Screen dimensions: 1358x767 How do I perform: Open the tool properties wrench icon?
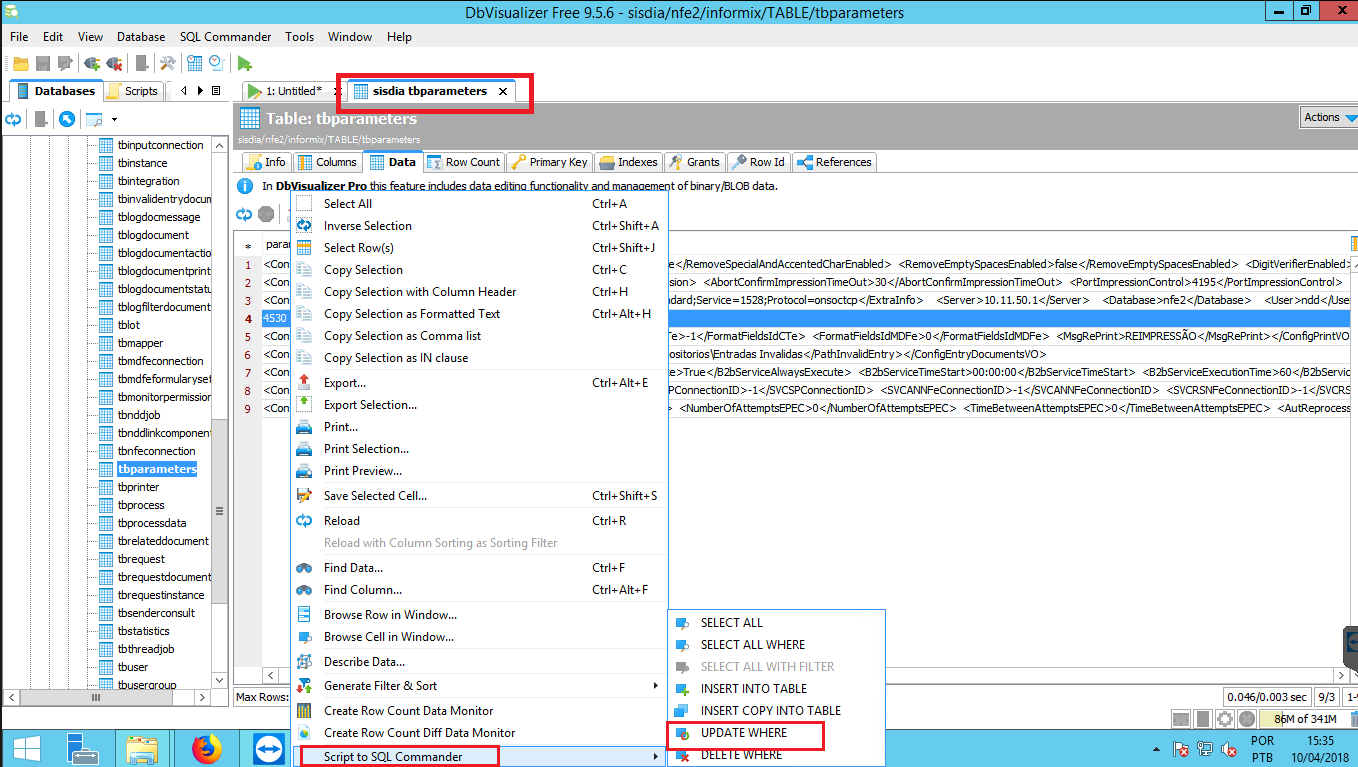(x=167, y=63)
